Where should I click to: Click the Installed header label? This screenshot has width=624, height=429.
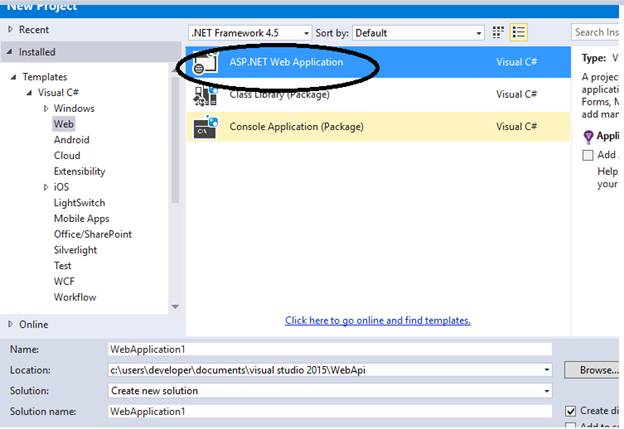(37, 52)
